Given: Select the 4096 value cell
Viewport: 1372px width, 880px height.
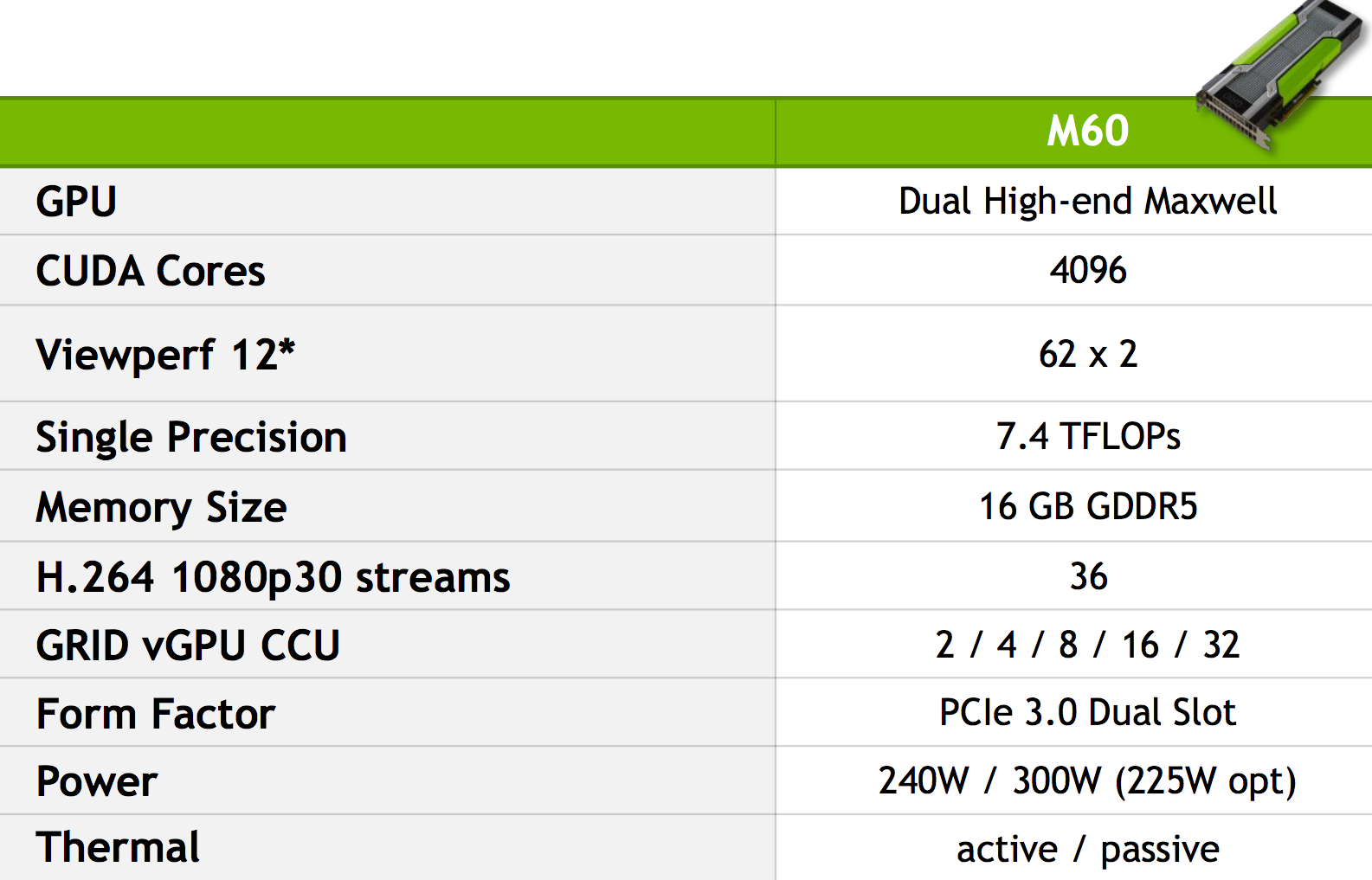Looking at the screenshot, I should coord(1088,270).
